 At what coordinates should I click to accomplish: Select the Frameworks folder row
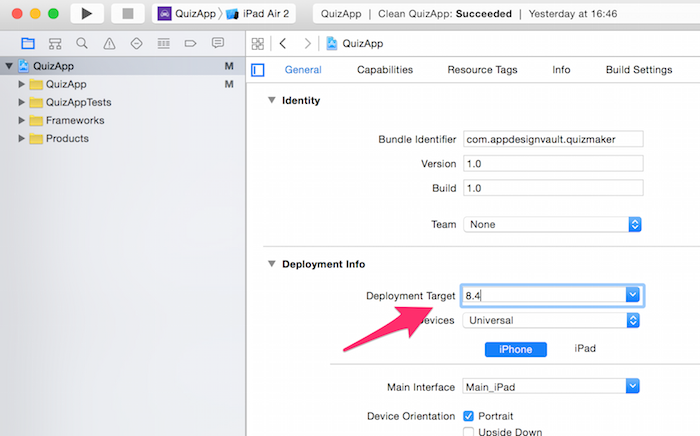[x=122, y=120]
